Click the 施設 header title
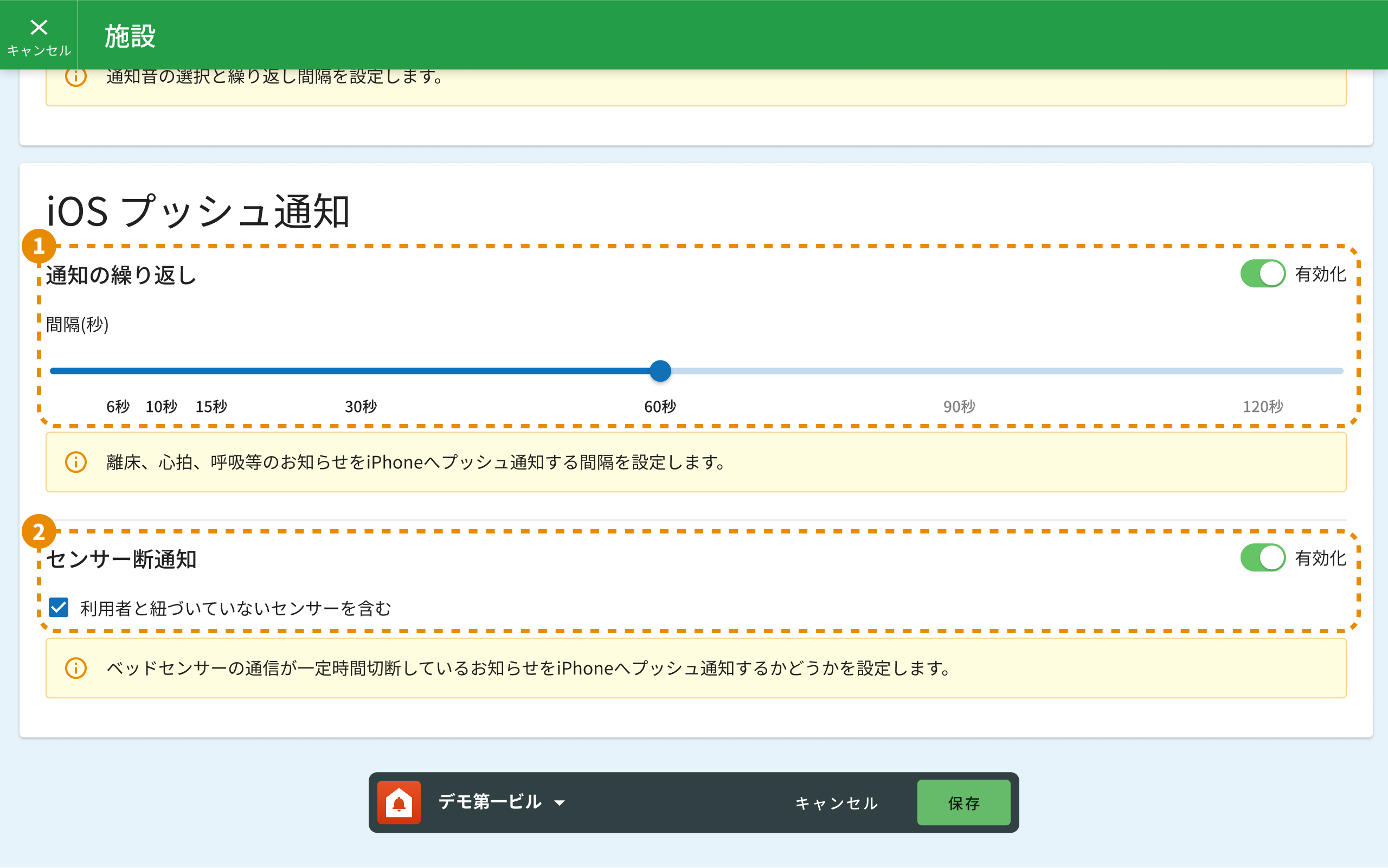 [130, 36]
